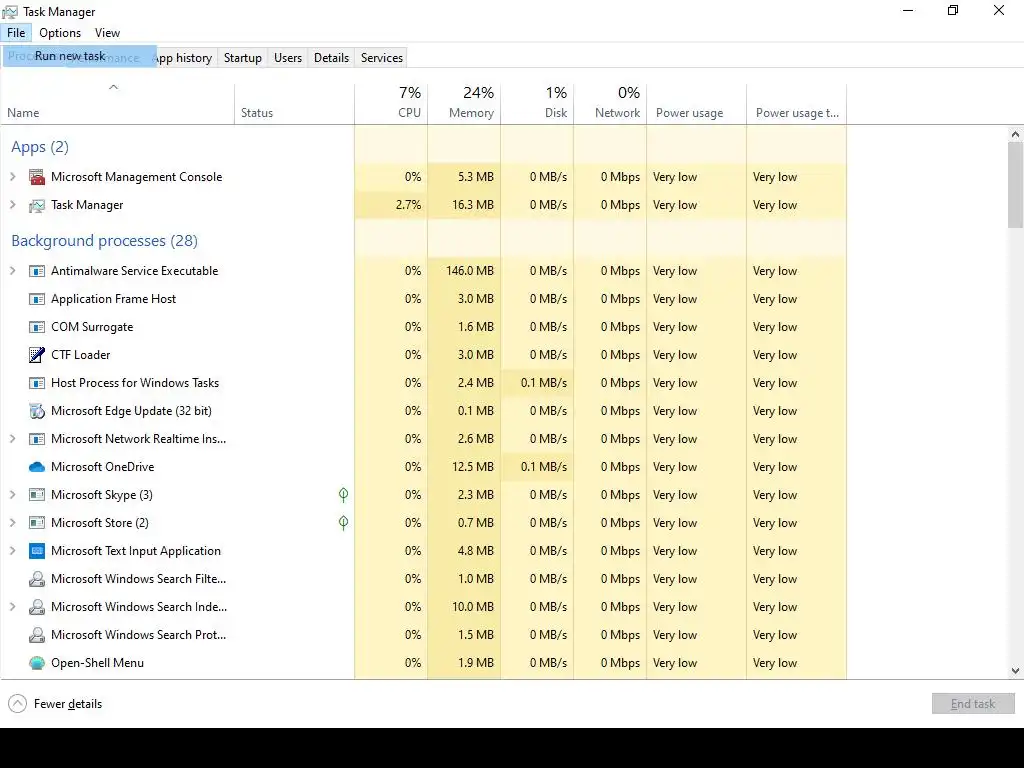Click the 146.0 MB memory value

[x=470, y=271]
